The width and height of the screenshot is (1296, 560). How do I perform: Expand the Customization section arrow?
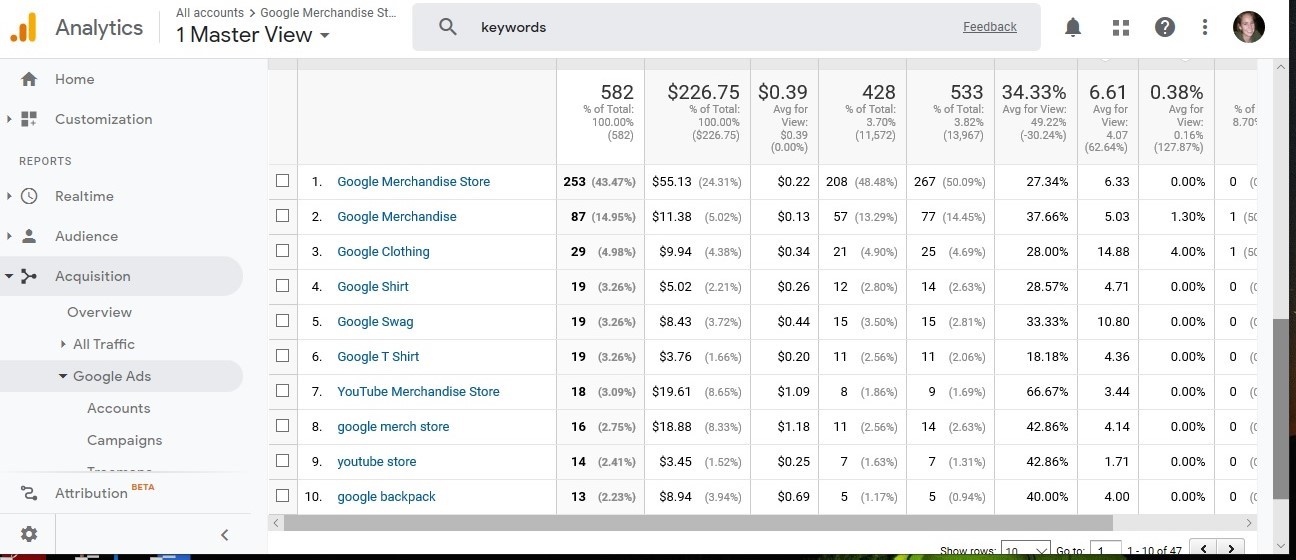[x=9, y=119]
